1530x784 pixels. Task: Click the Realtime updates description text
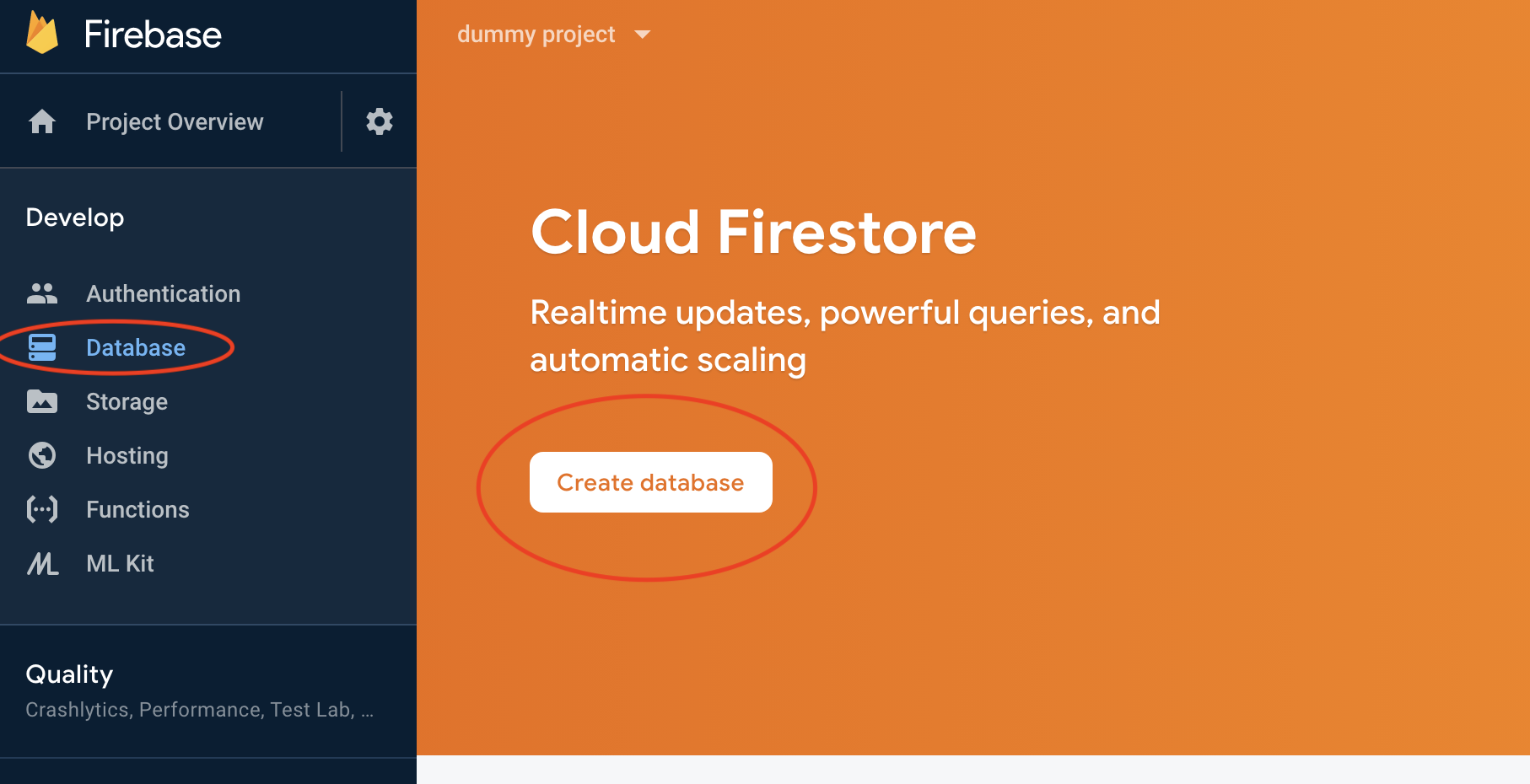point(845,336)
